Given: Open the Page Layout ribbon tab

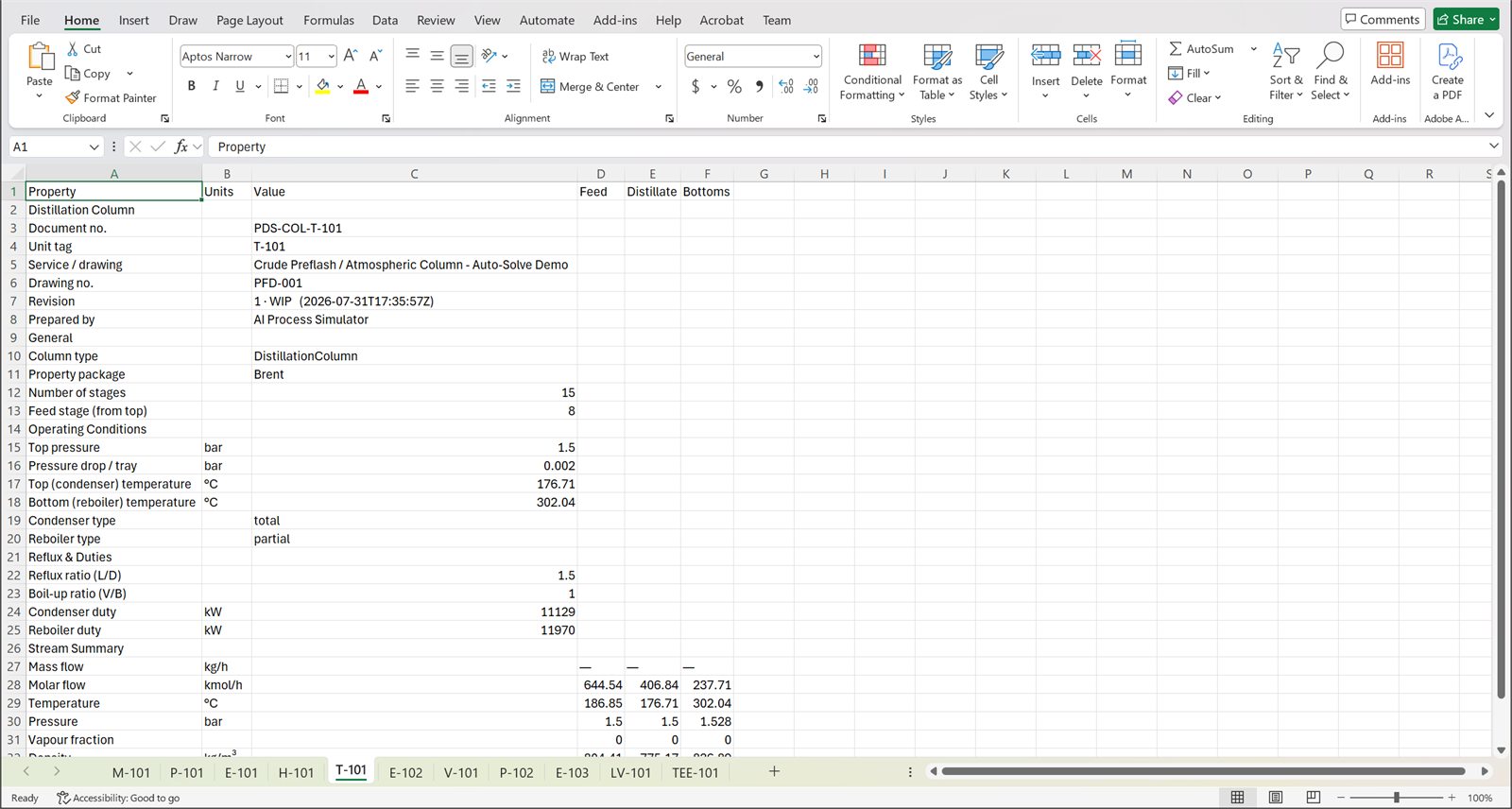Looking at the screenshot, I should click(x=249, y=20).
